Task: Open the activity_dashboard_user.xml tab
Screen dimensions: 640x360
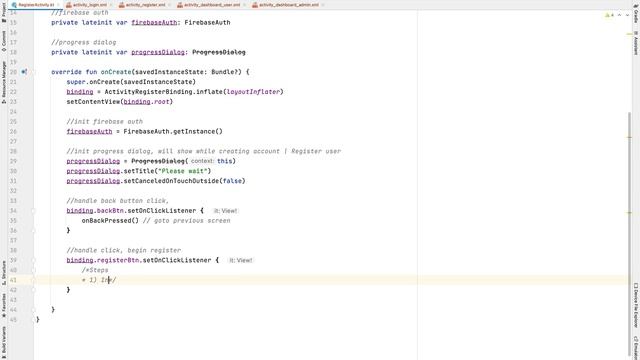Action: pyautogui.click(x=212, y=5)
